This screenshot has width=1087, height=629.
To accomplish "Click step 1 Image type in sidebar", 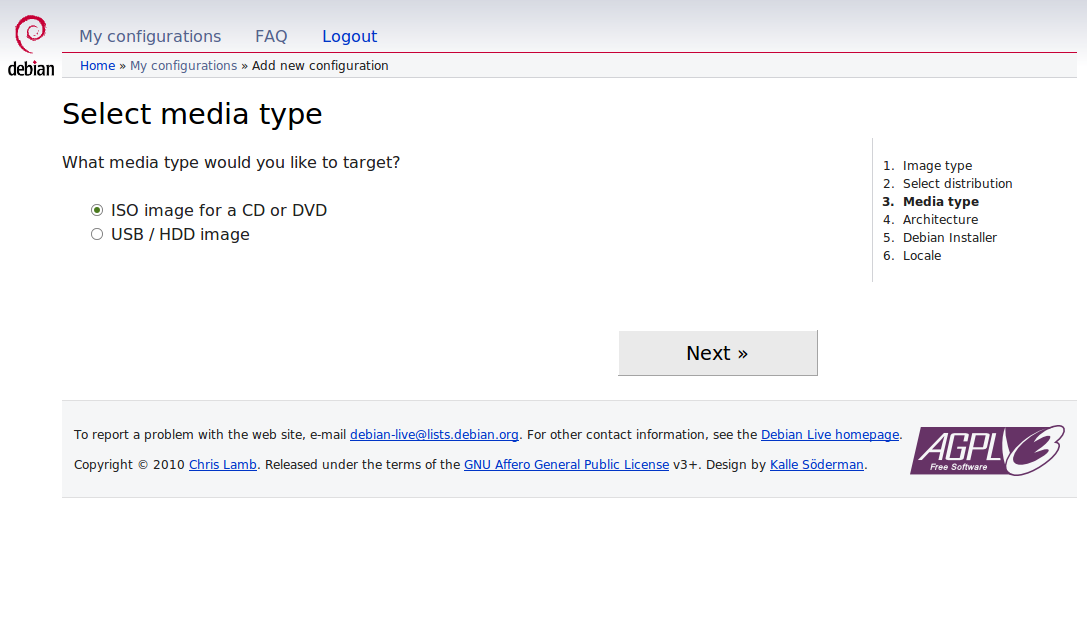I will pos(937,166).
